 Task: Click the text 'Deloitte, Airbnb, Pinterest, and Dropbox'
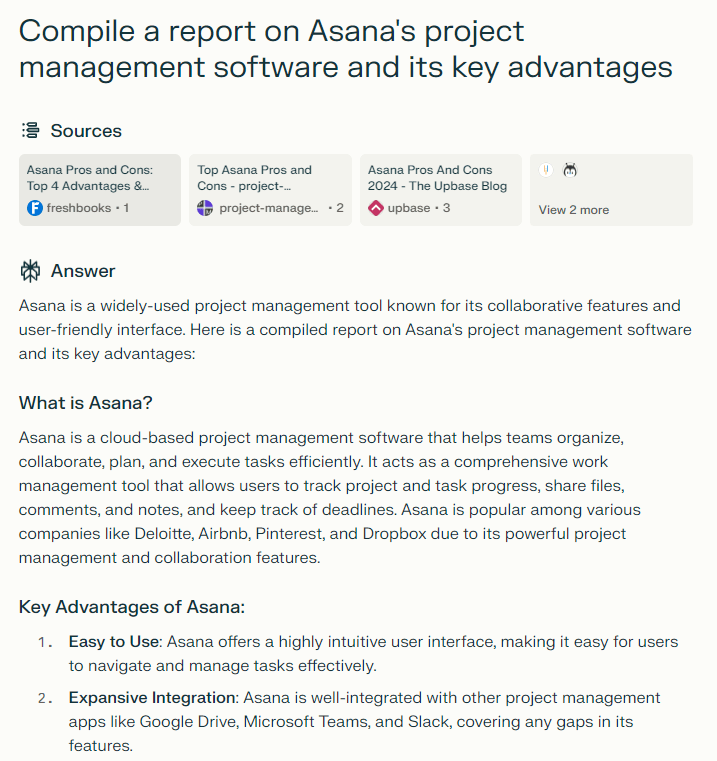coord(280,534)
